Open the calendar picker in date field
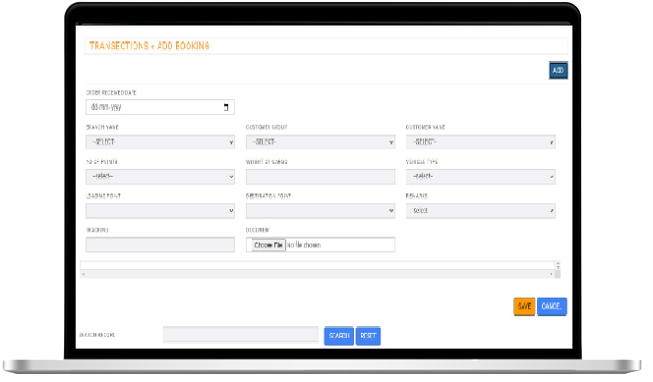653x382 pixels. pos(226,107)
